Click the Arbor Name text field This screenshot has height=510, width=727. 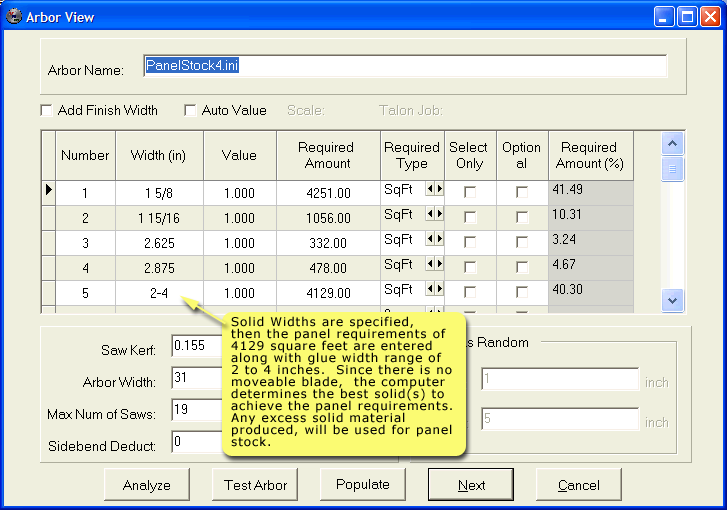coord(404,66)
